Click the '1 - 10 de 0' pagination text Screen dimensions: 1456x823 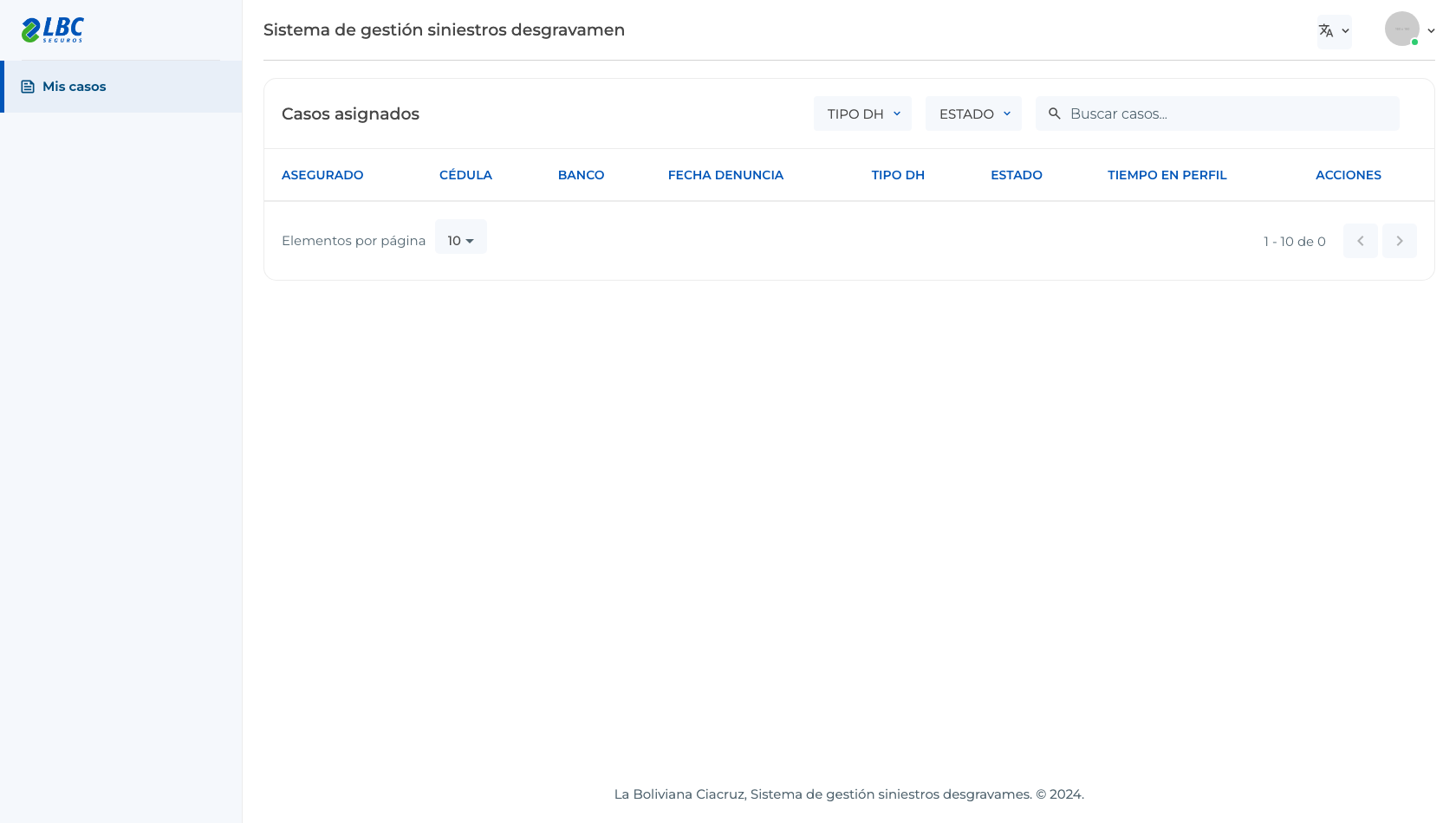[x=1295, y=242]
